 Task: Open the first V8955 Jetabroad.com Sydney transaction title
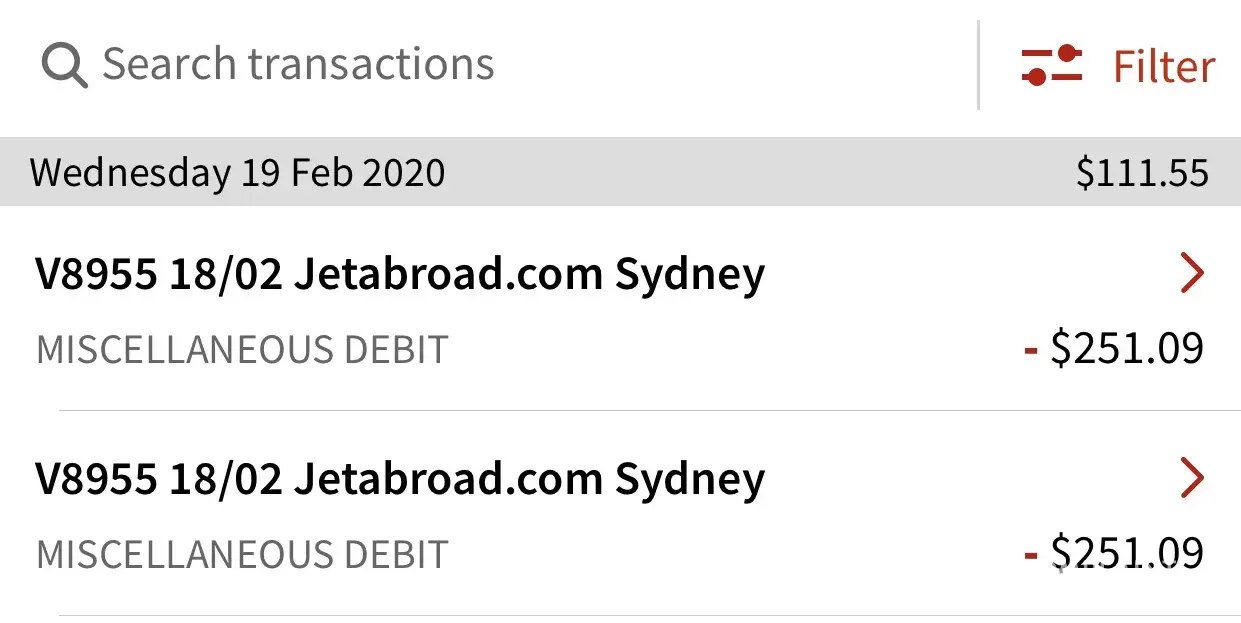(400, 274)
